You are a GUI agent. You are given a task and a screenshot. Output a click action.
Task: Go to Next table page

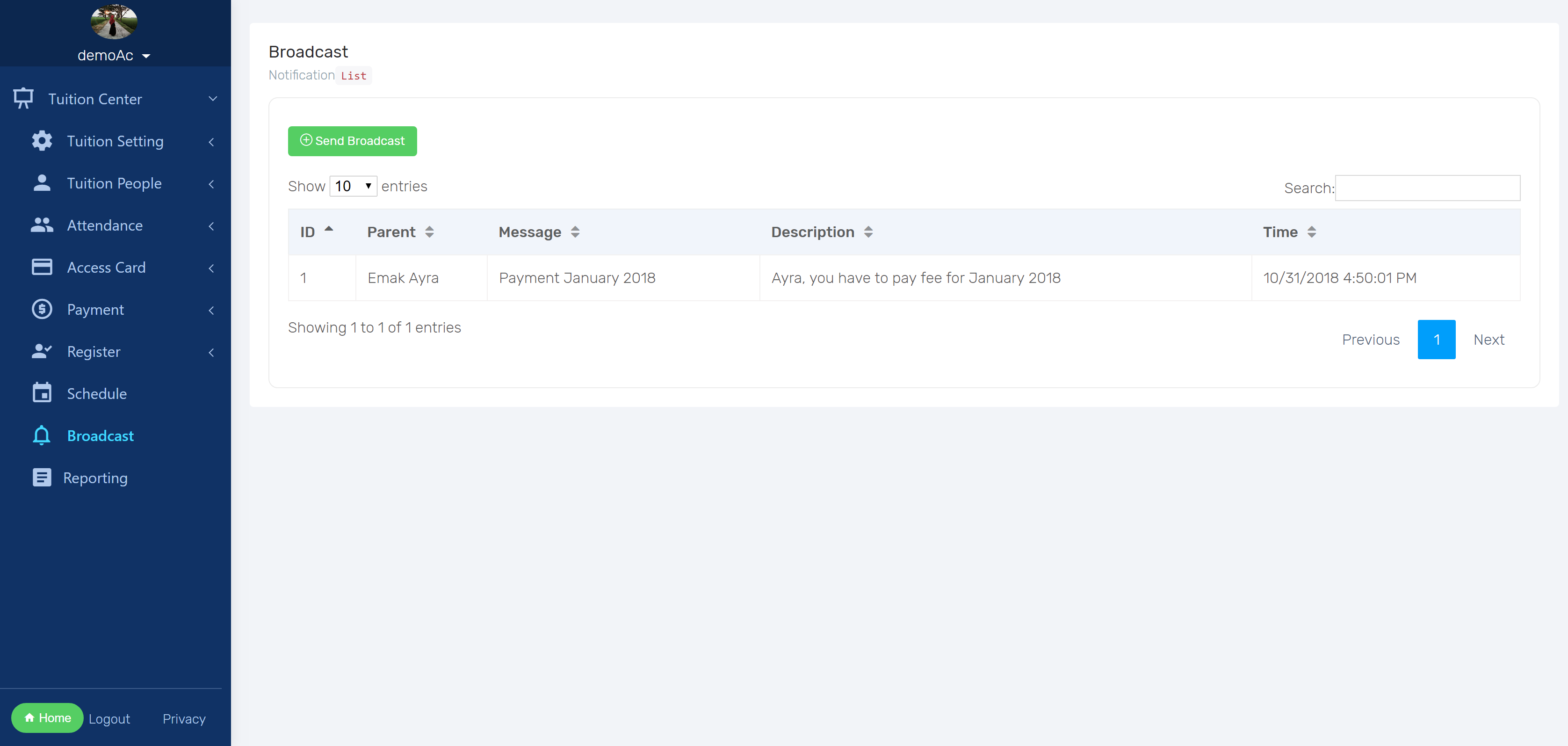(x=1488, y=339)
